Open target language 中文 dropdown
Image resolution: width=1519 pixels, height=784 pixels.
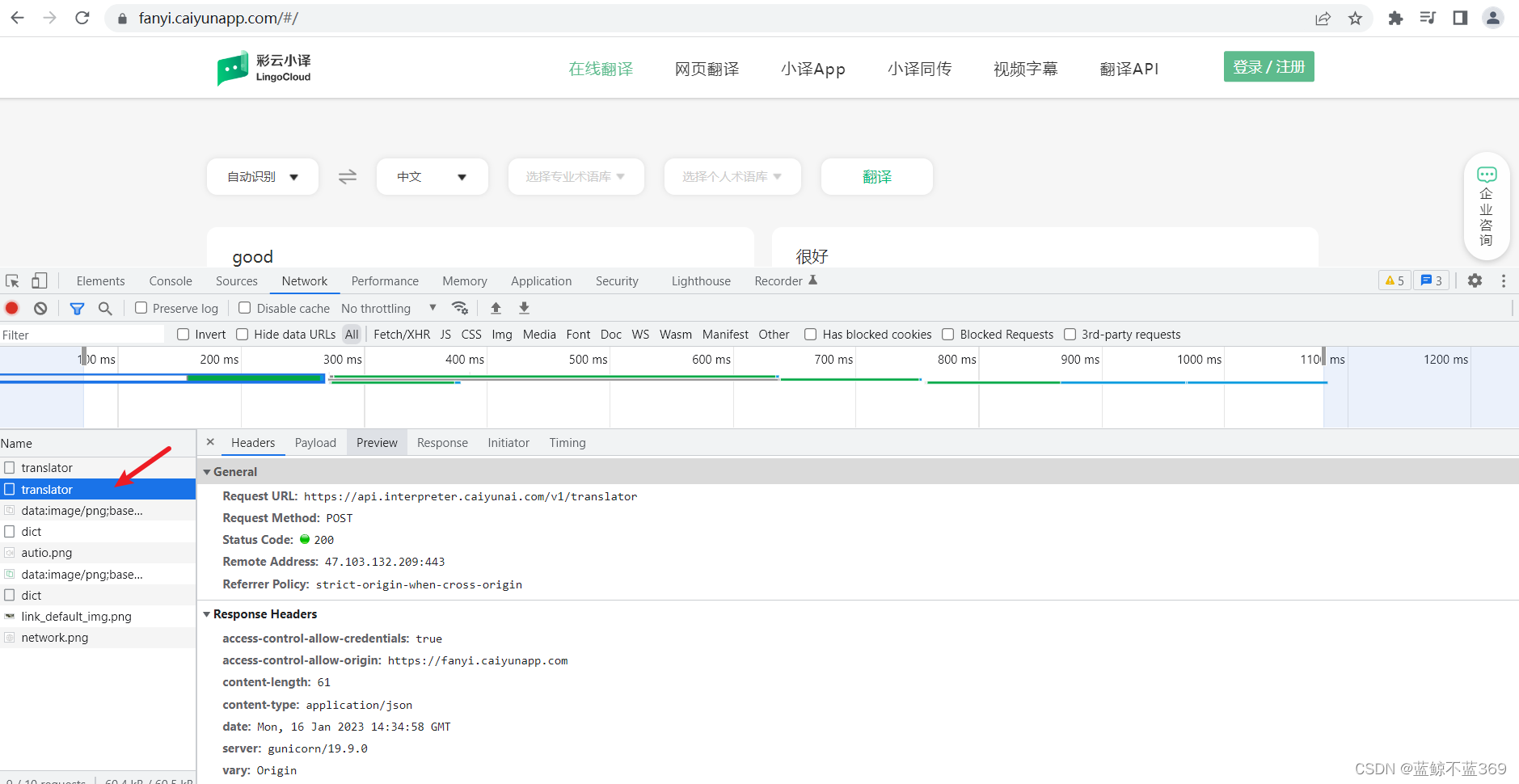coord(432,176)
